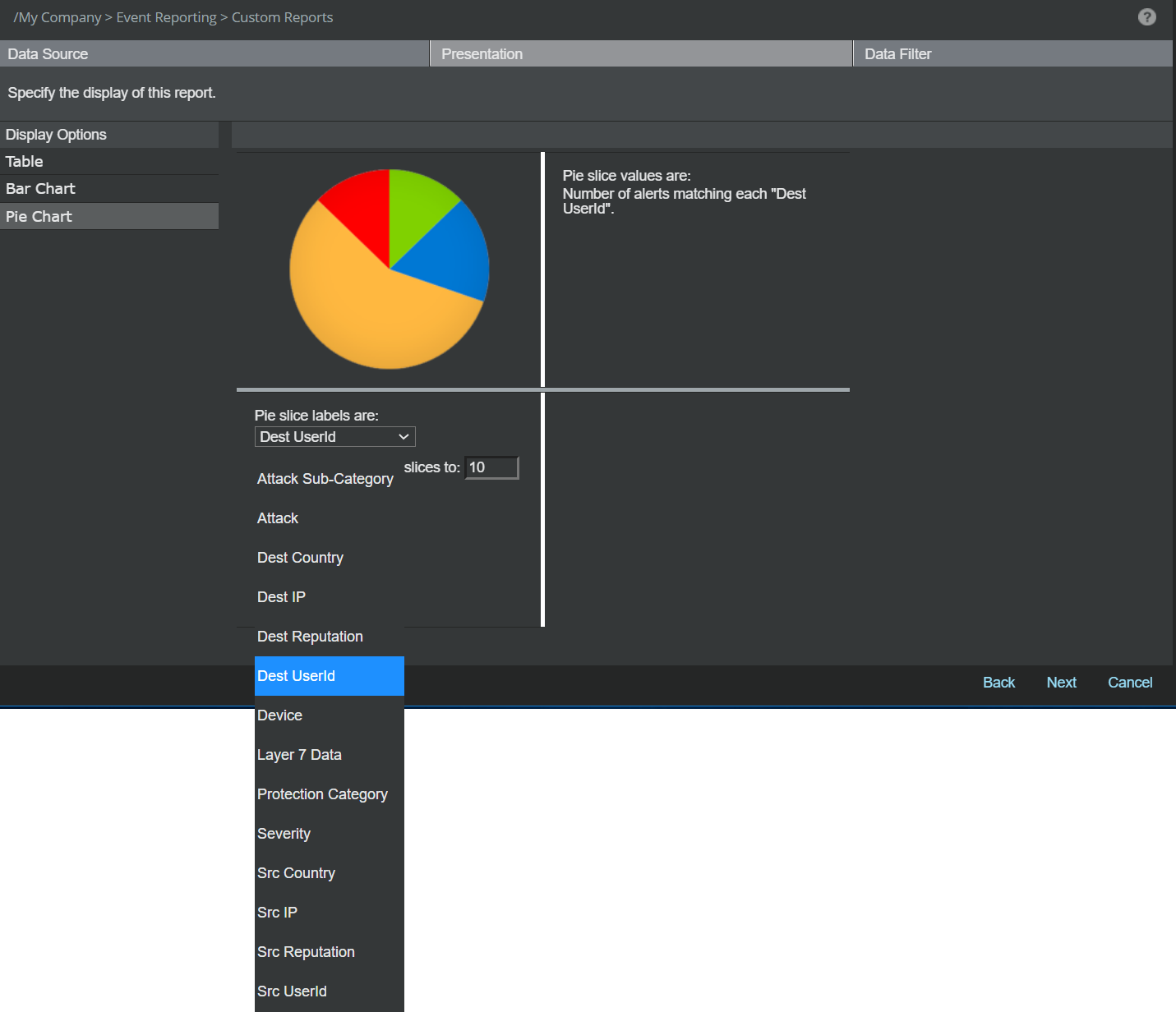The height and width of the screenshot is (1012, 1176).
Task: Open the help question mark icon
Action: (1146, 17)
